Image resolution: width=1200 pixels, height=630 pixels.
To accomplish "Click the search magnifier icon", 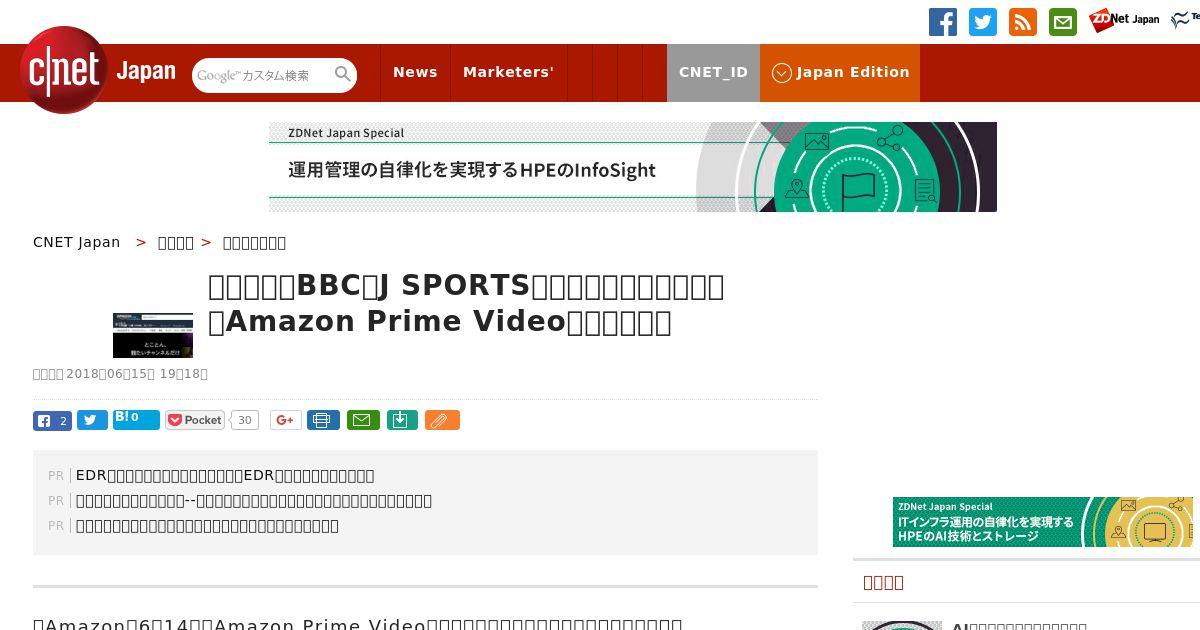I will (x=343, y=74).
